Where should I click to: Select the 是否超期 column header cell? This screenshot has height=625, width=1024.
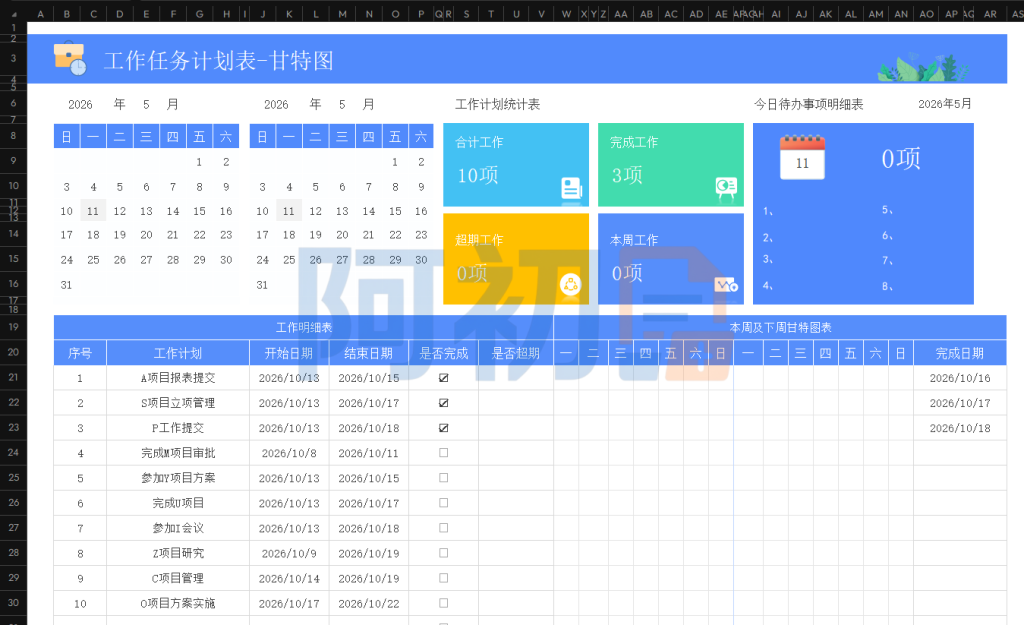516,353
